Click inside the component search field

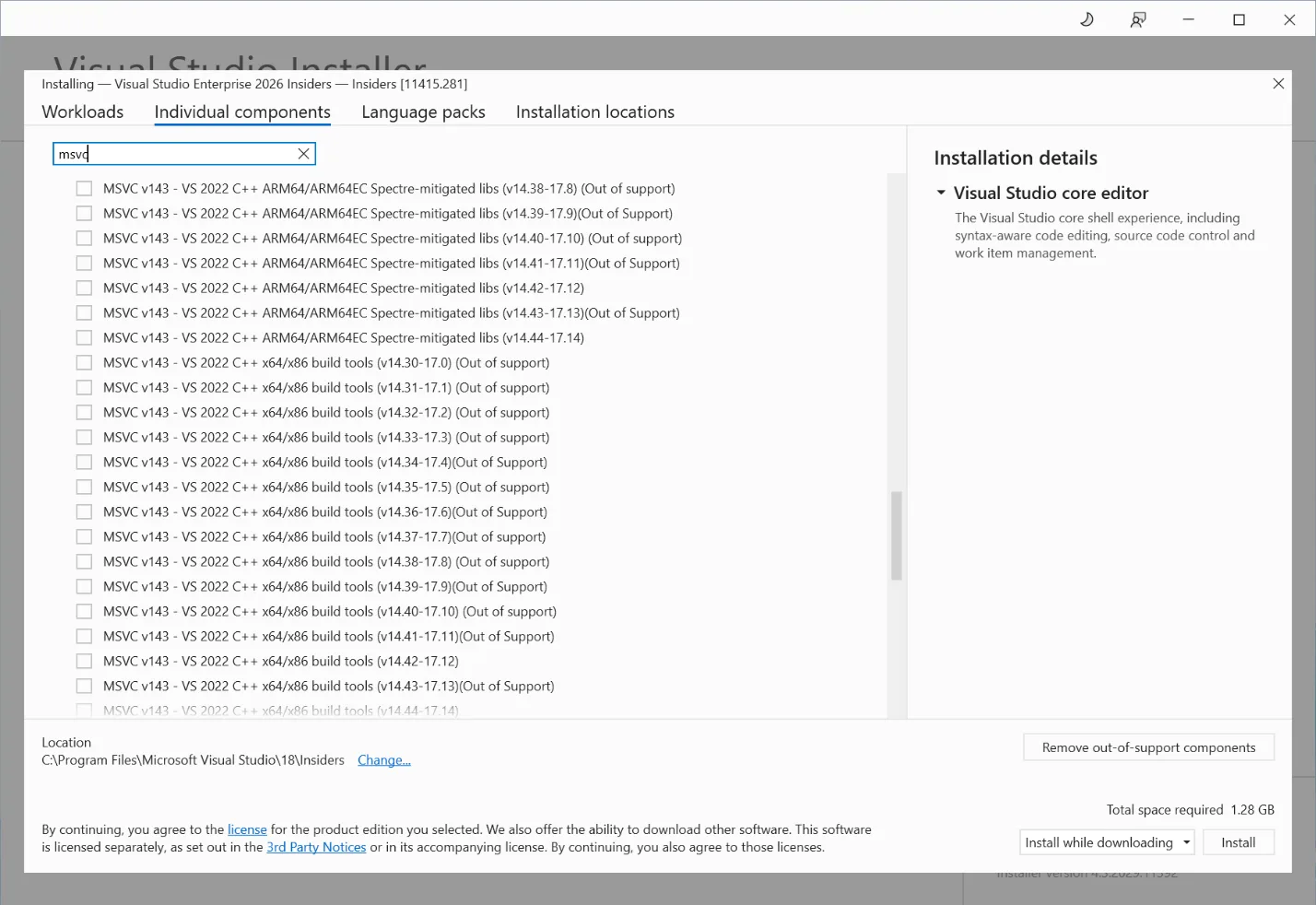[175, 153]
